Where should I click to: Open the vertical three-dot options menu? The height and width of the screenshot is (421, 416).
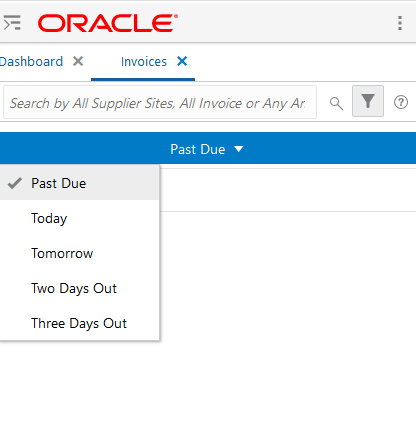(400, 23)
